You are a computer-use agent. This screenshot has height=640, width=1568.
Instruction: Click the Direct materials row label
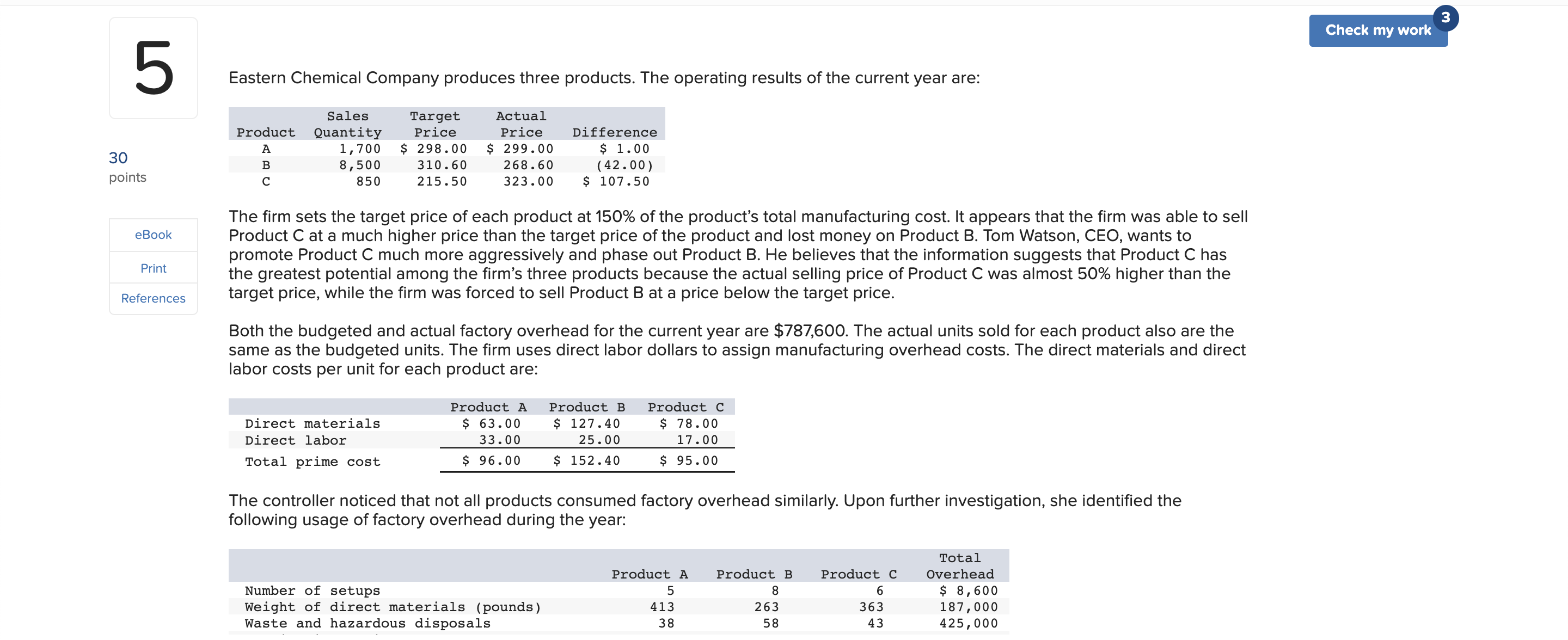tap(313, 424)
